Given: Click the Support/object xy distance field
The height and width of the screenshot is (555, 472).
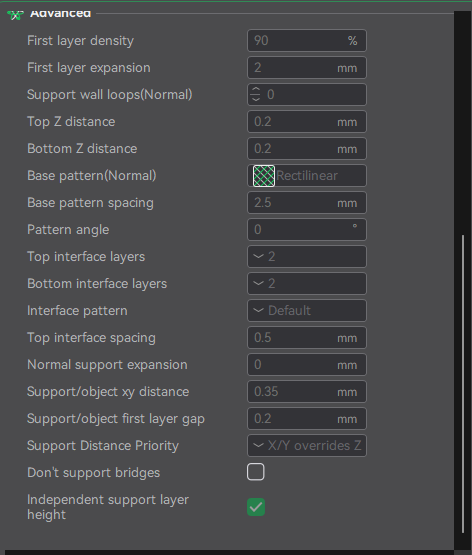Looking at the screenshot, I should click(307, 391).
